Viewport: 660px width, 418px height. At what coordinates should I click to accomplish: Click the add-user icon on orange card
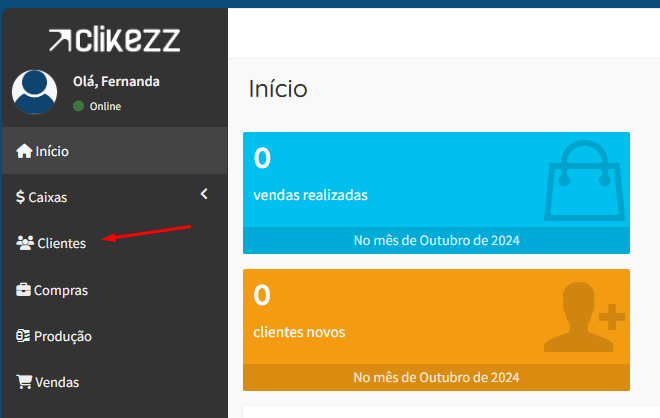[x=585, y=317]
